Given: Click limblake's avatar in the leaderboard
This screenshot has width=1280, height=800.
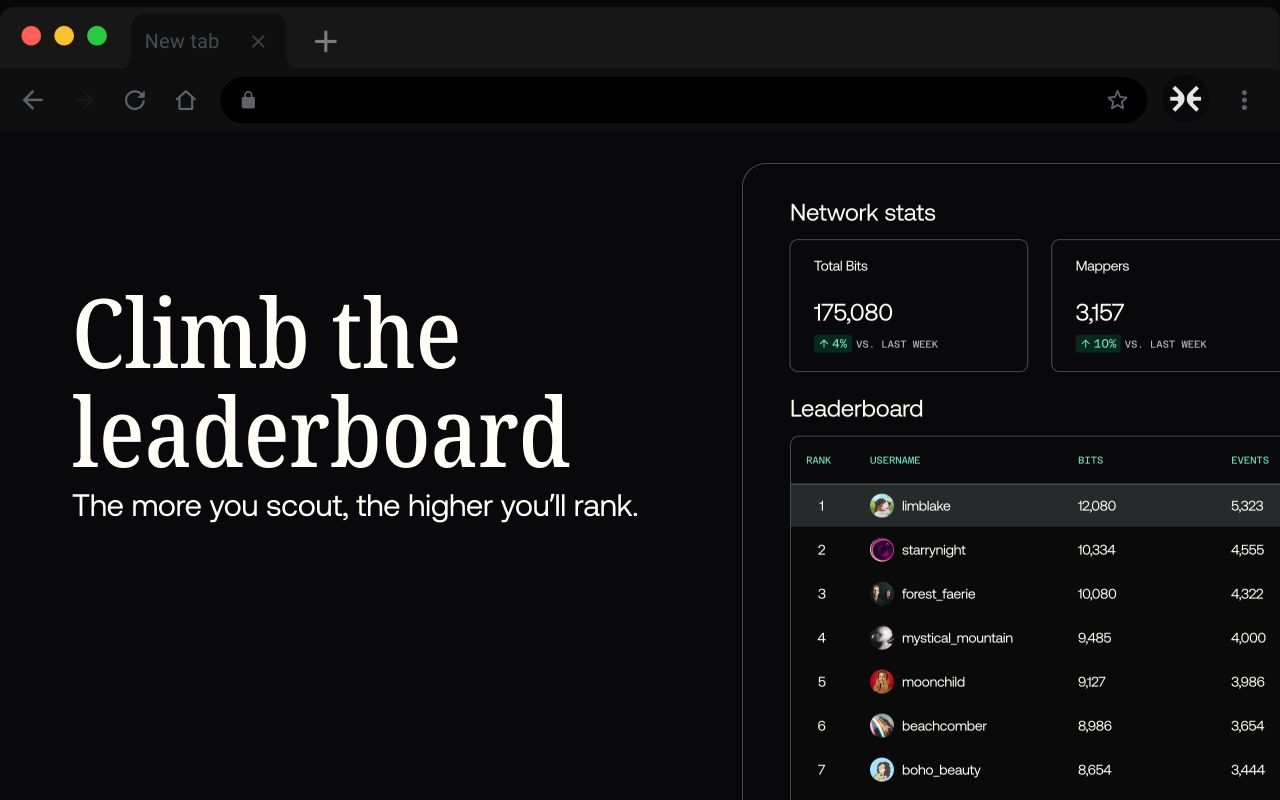Looking at the screenshot, I should [881, 506].
